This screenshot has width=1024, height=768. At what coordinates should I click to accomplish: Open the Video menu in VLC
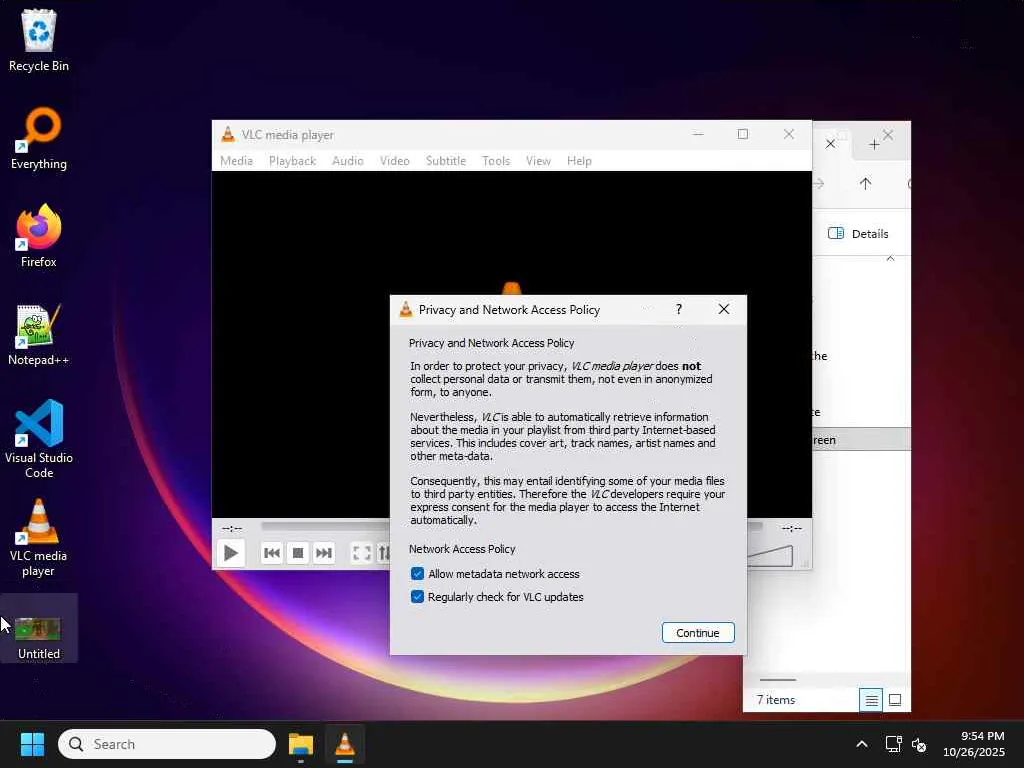point(394,161)
